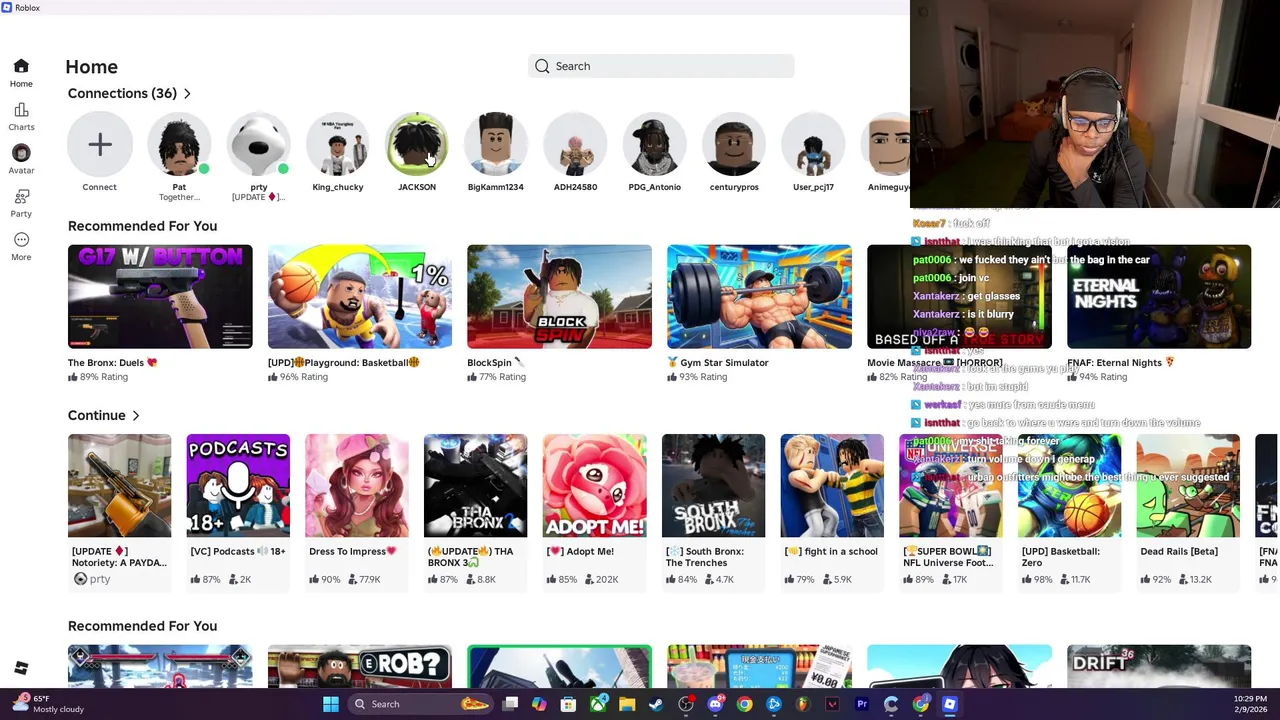Open Party in the sidebar
Screen dimensions: 1280x720
coord(21,203)
